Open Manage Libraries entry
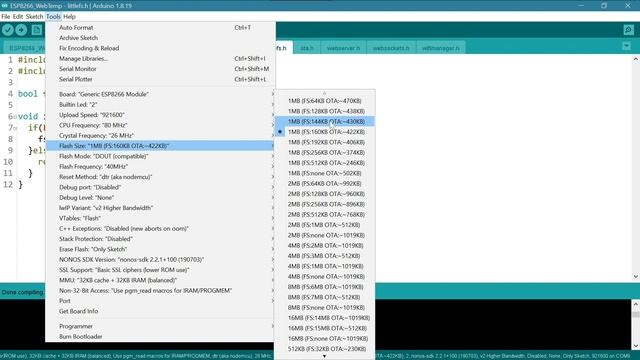The height and width of the screenshot is (360, 640). [x=160, y=59]
